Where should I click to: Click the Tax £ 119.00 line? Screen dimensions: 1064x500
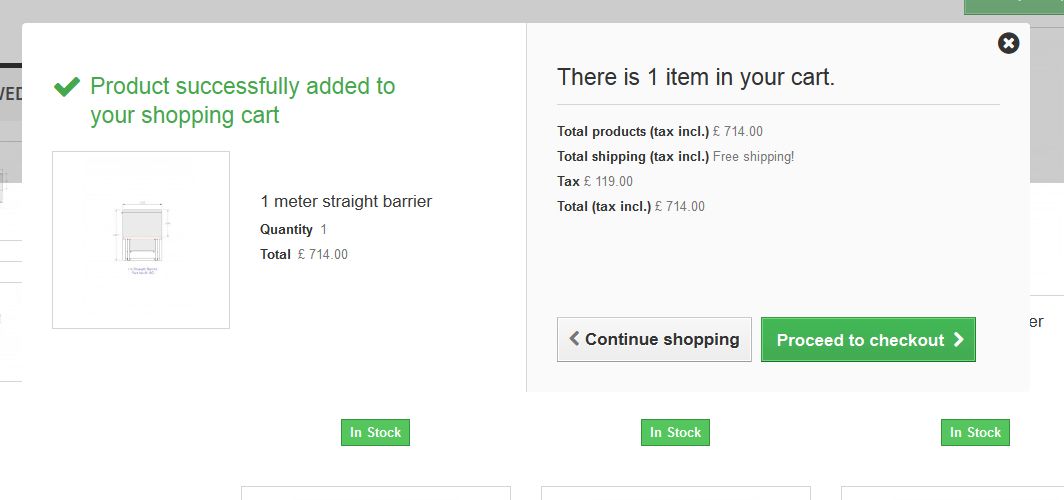[595, 182]
